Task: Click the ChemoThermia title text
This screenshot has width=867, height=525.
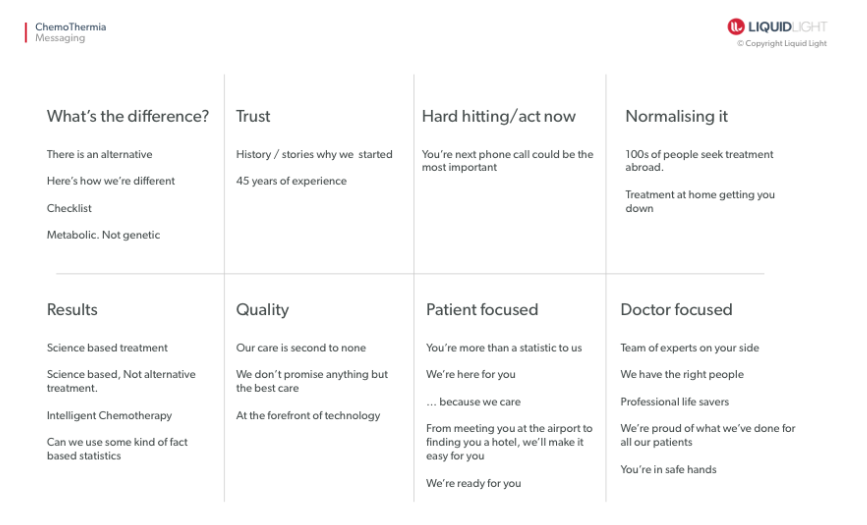Action: pos(70,27)
